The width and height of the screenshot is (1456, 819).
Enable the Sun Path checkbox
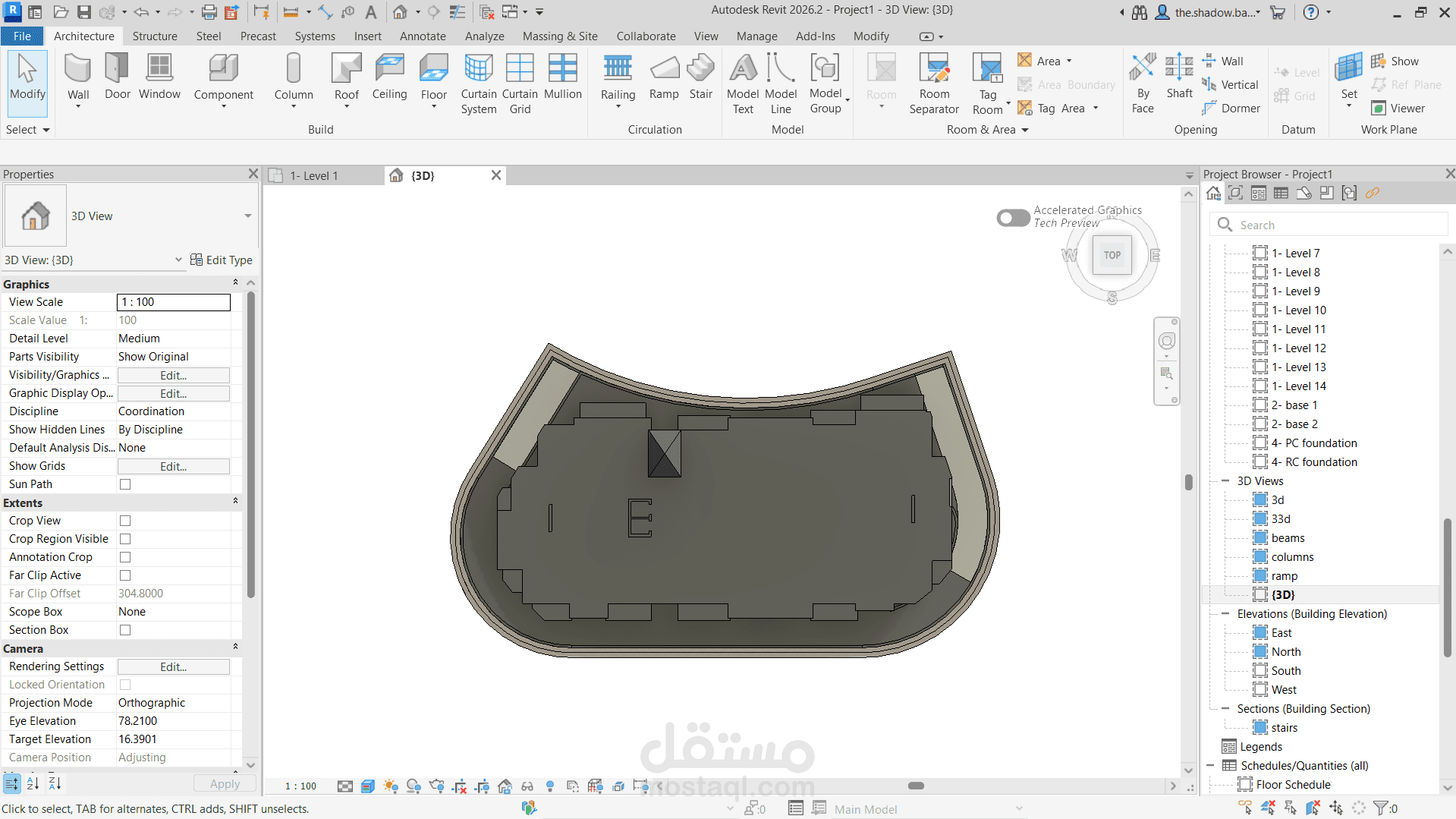tap(125, 484)
